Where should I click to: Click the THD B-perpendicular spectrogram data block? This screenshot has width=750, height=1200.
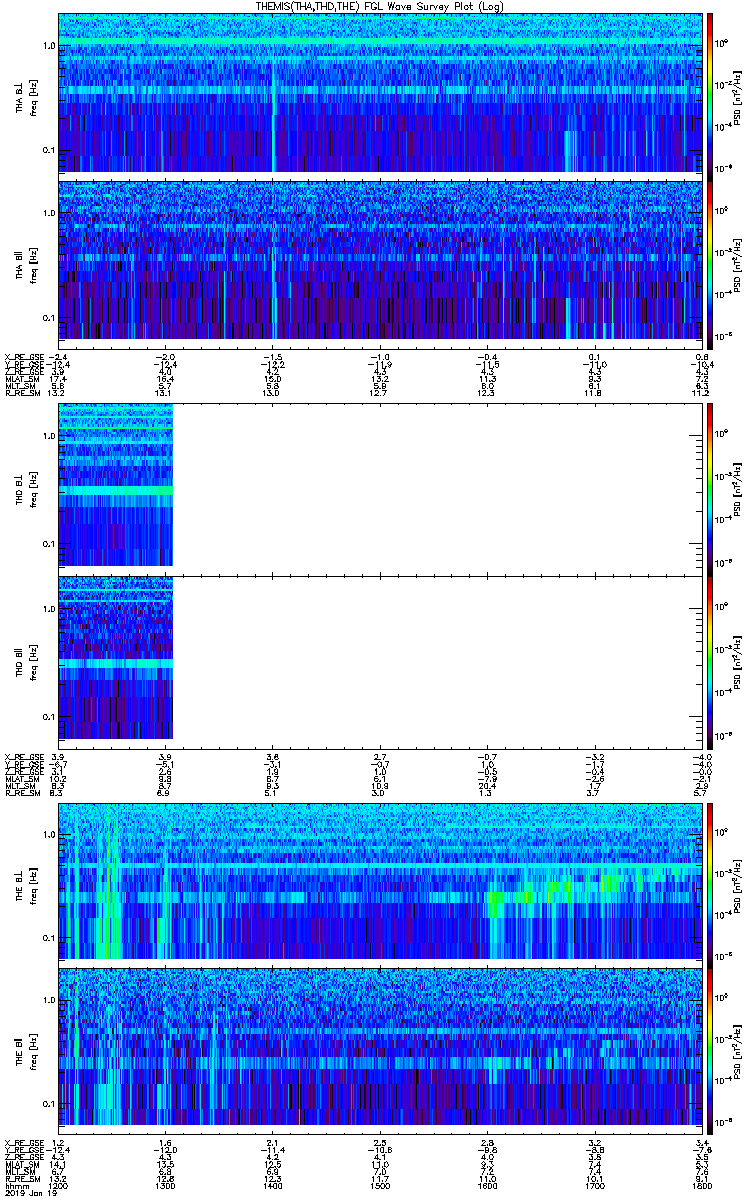116,486
